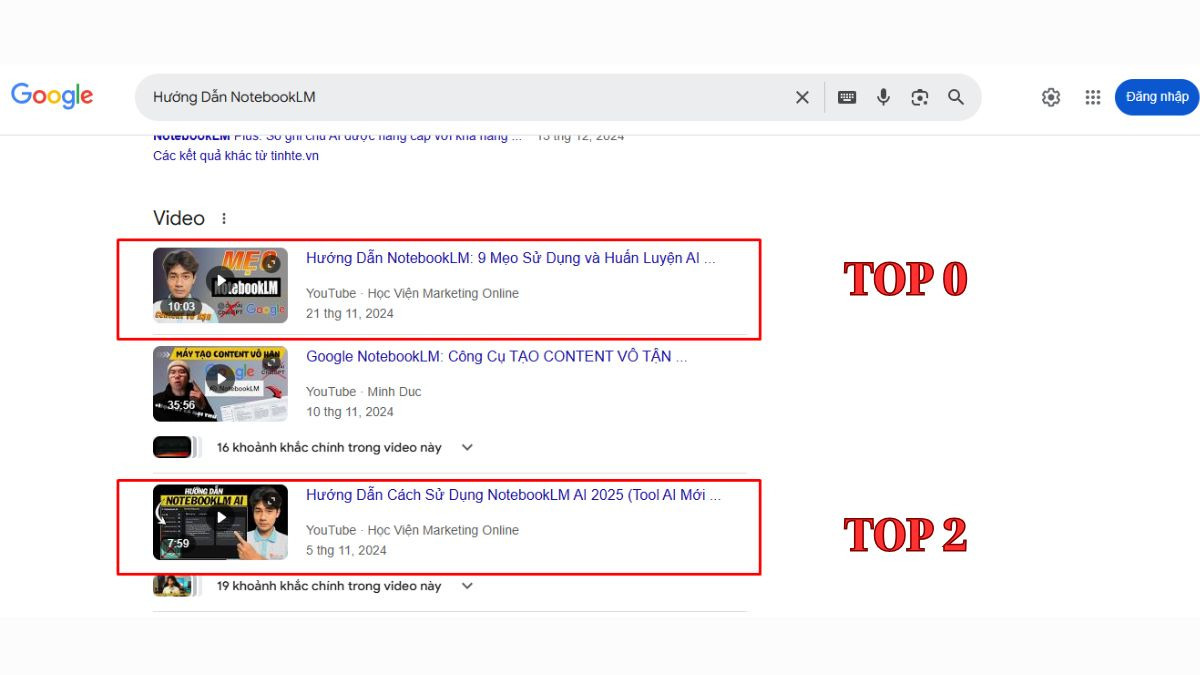
Task: Open the on-screen keyboard input tool
Action: tap(847, 97)
